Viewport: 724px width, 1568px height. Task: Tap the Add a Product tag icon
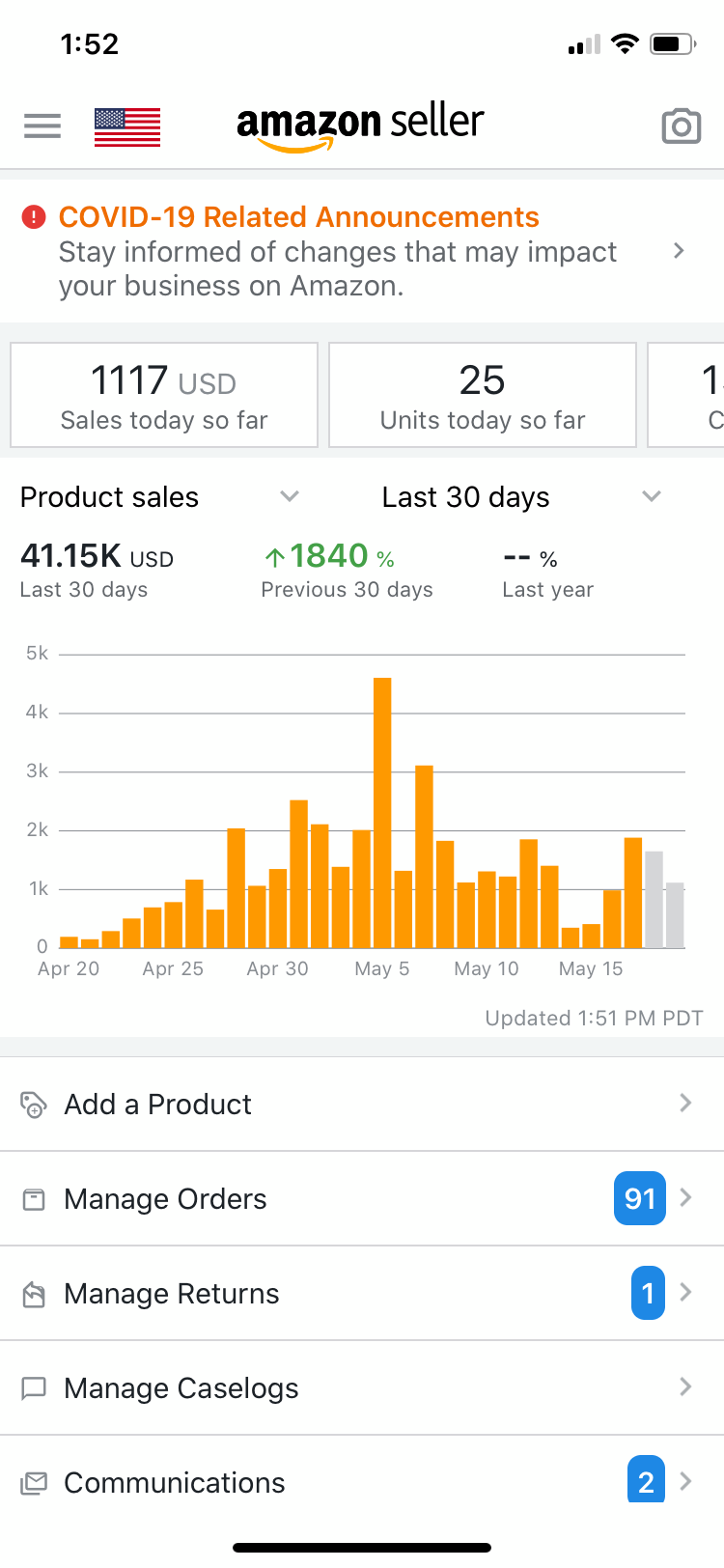[34, 1104]
